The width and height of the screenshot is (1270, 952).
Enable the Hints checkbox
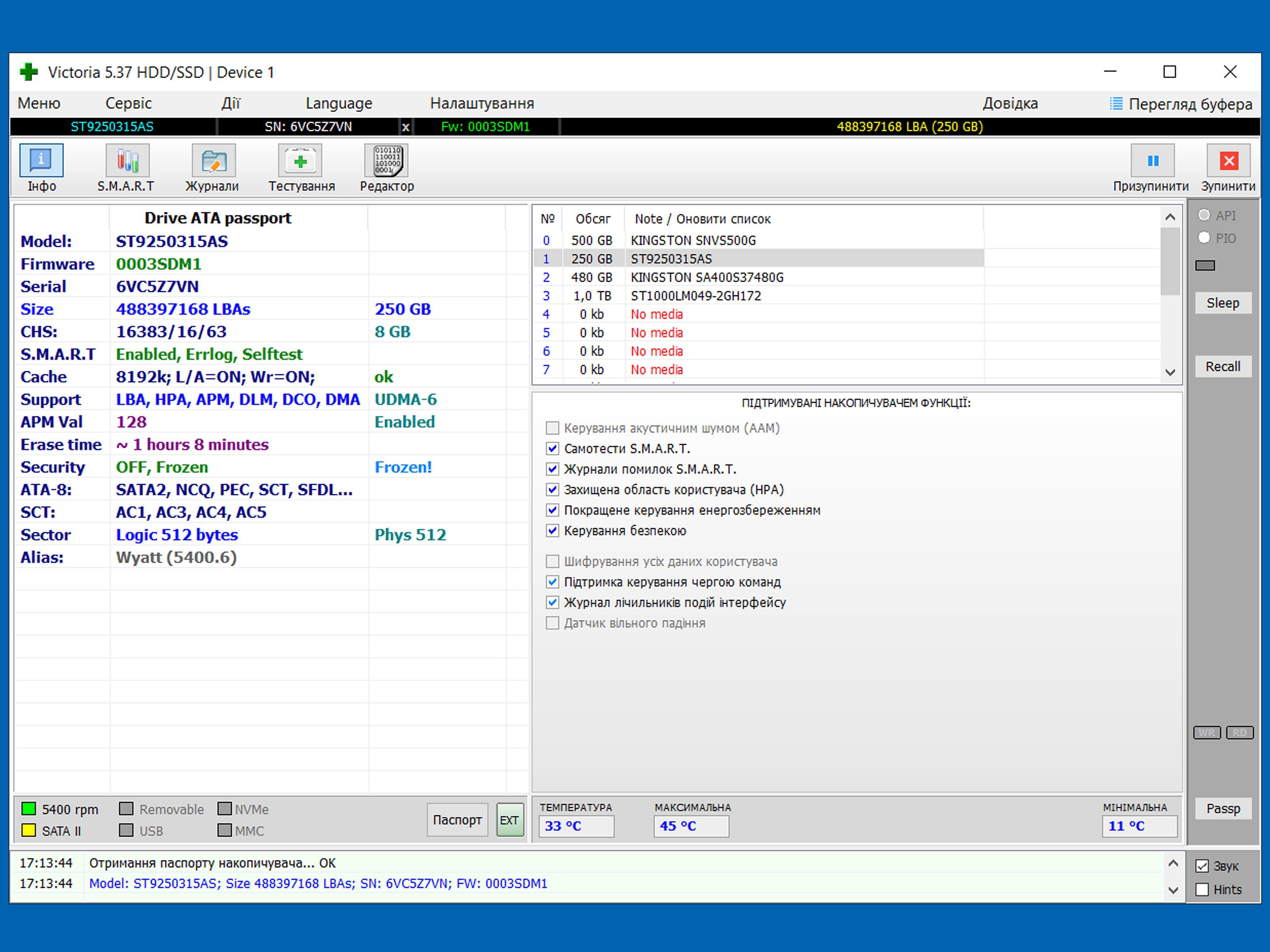click(1202, 889)
